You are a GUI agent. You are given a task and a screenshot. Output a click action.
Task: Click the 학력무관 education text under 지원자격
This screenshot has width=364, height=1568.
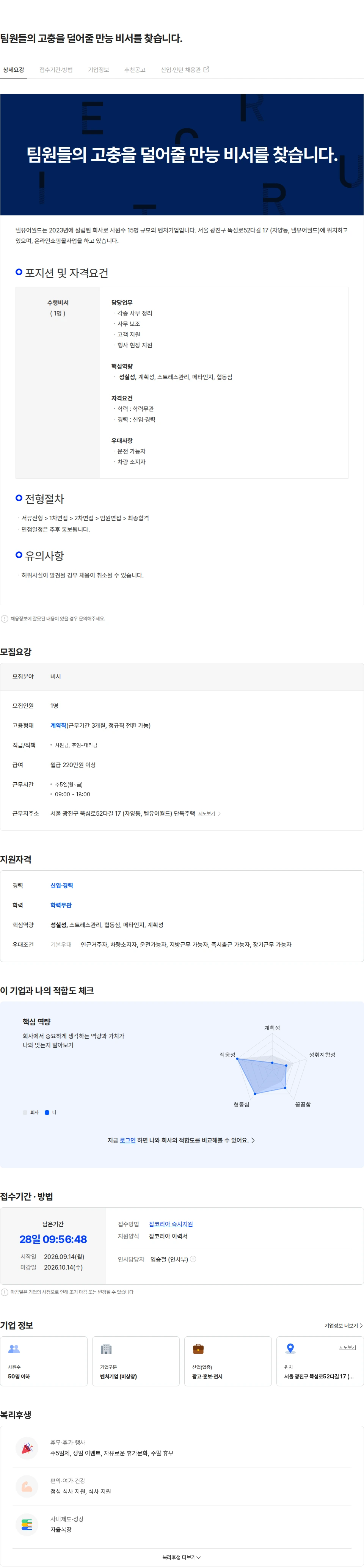pos(61,905)
